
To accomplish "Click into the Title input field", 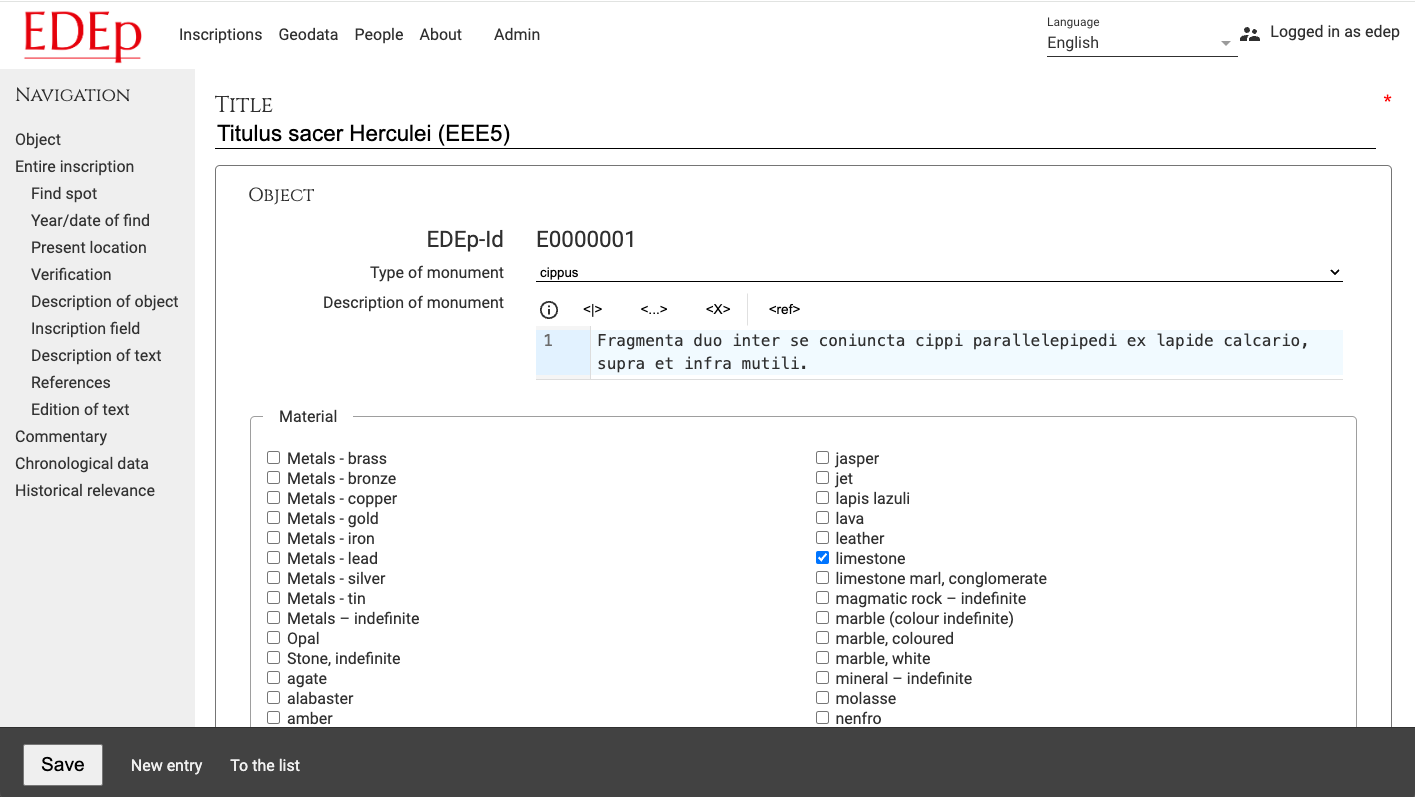I will tap(795, 133).
